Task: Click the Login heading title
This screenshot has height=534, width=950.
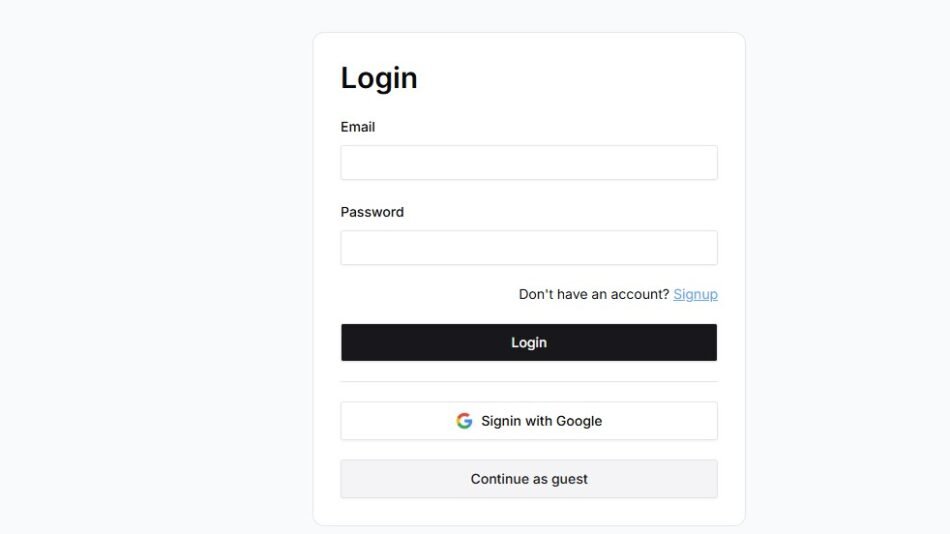Action: click(x=379, y=78)
